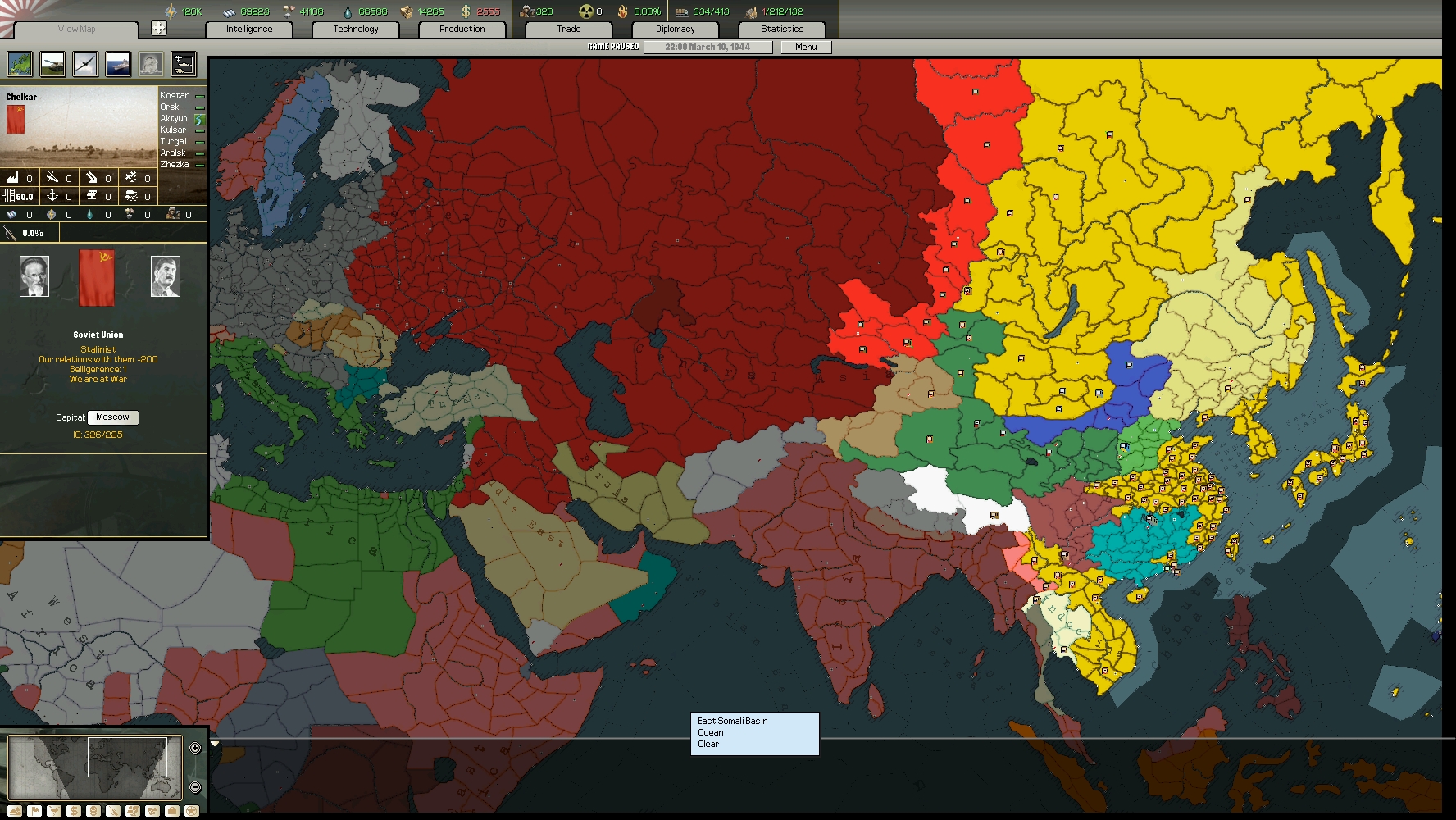Open the air units airplane icon
Screen dimensions: 1456x820
pyautogui.click(x=85, y=64)
